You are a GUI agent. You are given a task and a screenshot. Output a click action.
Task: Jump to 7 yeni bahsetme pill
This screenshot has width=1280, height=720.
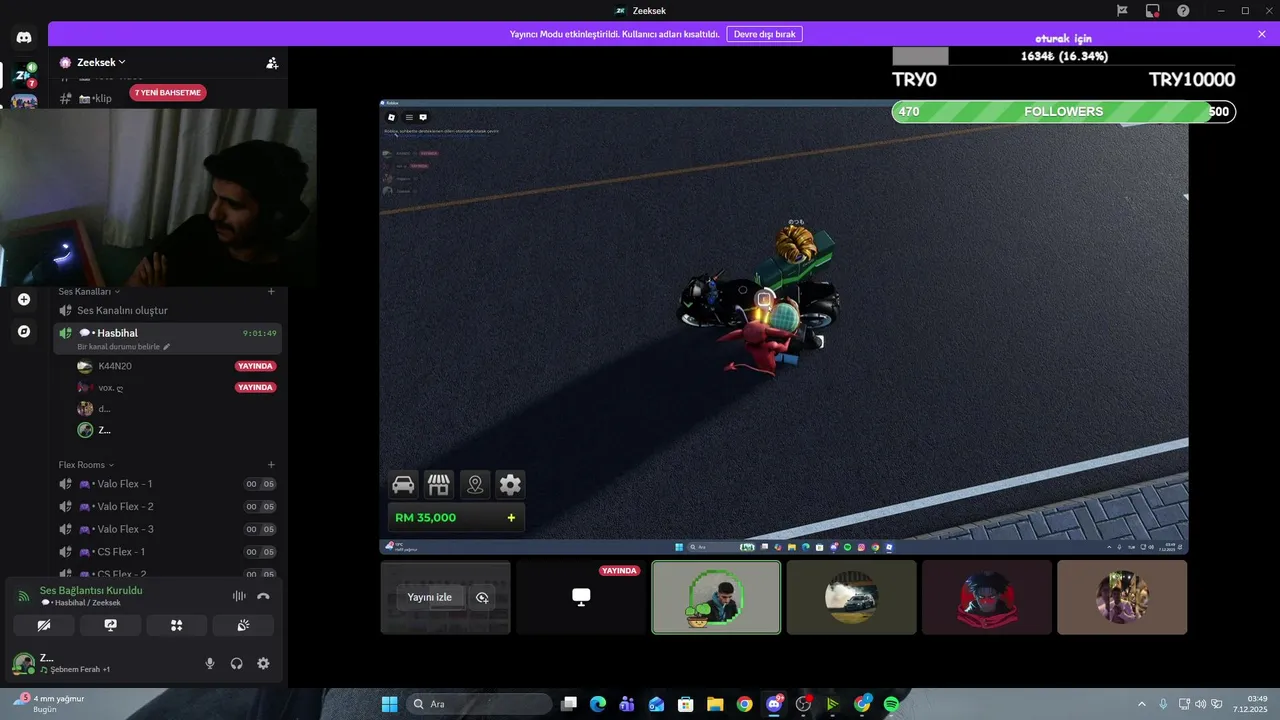(168, 93)
